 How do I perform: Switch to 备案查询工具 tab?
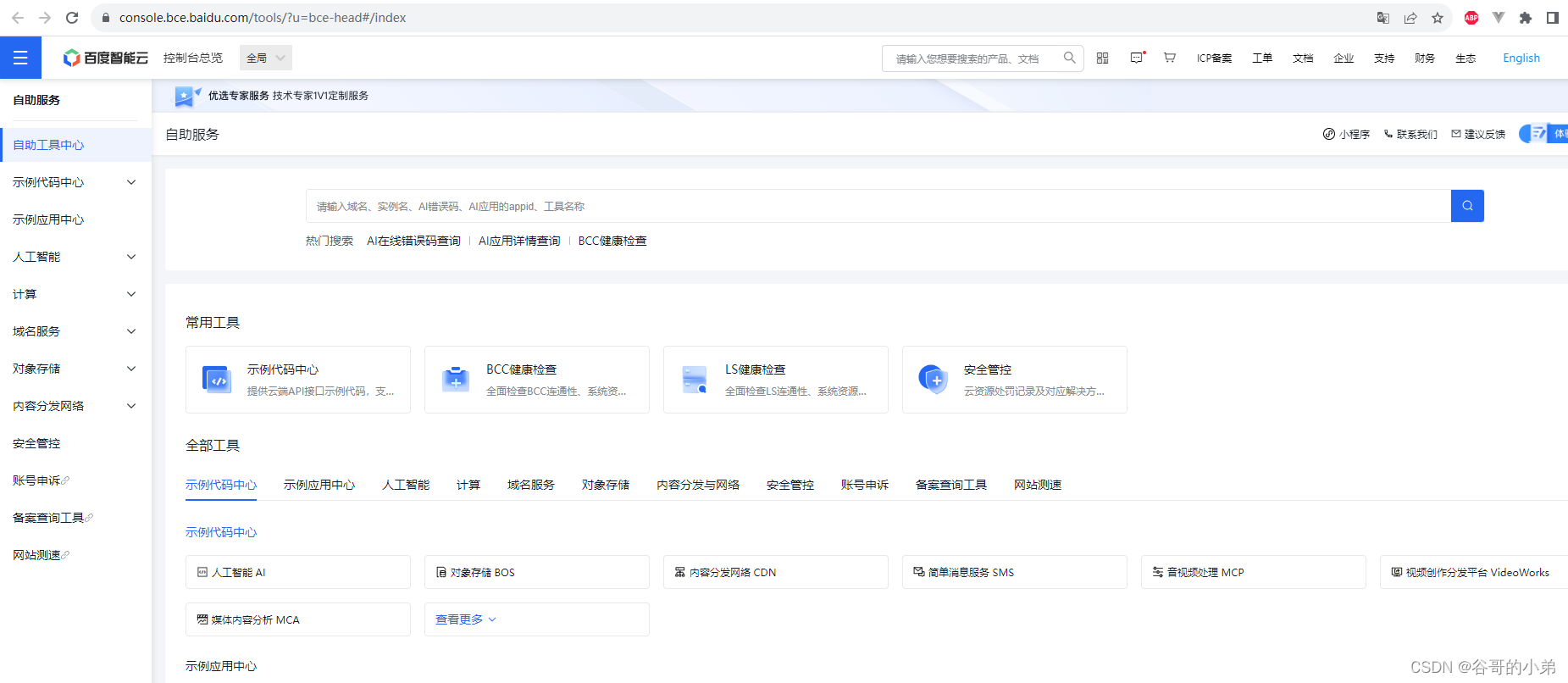click(951, 485)
